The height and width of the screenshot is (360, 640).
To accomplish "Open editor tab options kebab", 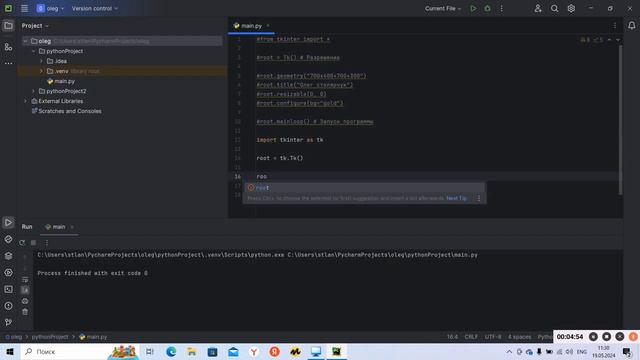I will 615,26.
